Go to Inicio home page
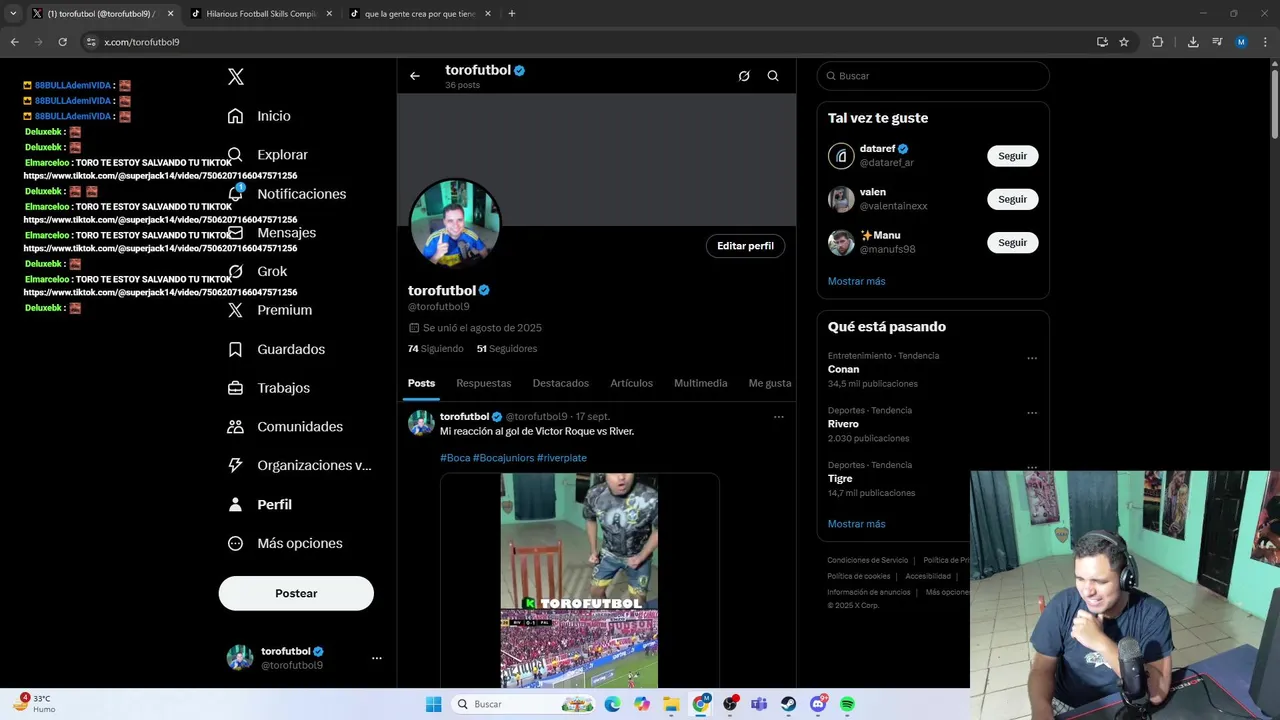 pos(259,116)
